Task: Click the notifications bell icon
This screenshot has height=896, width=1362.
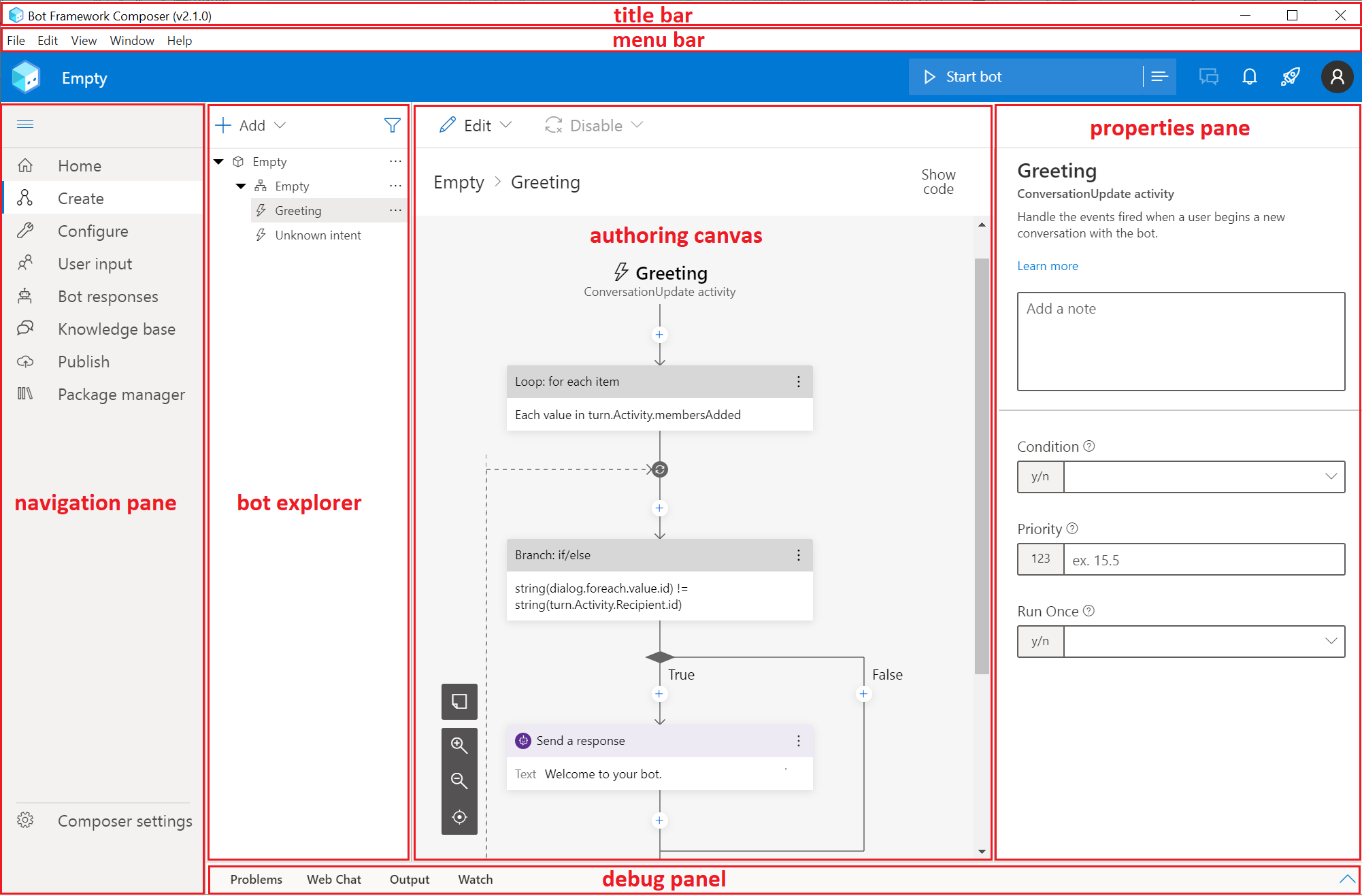Action: click(x=1249, y=77)
